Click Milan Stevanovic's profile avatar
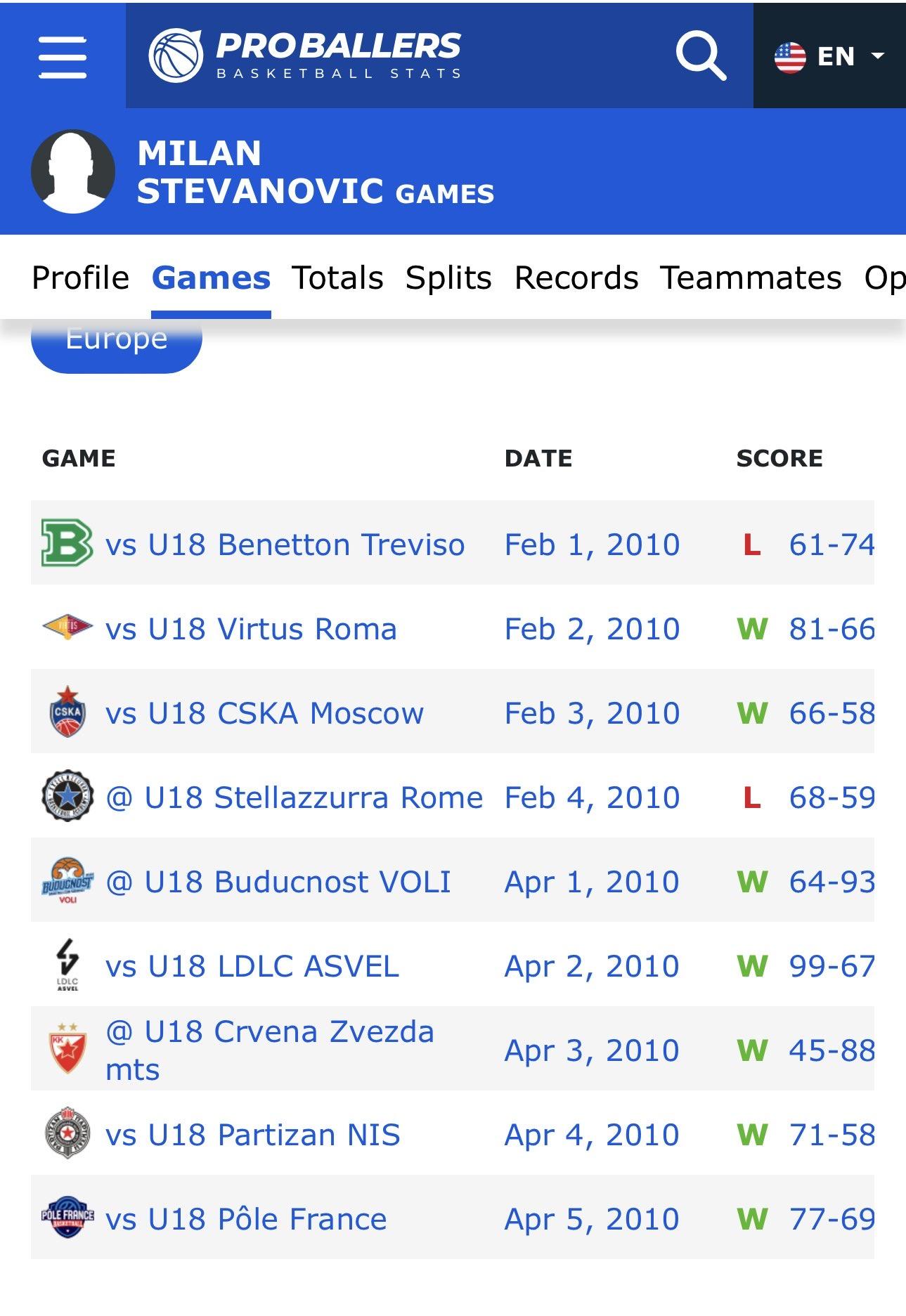Screen dimensions: 906x1316 pyautogui.click(x=73, y=171)
